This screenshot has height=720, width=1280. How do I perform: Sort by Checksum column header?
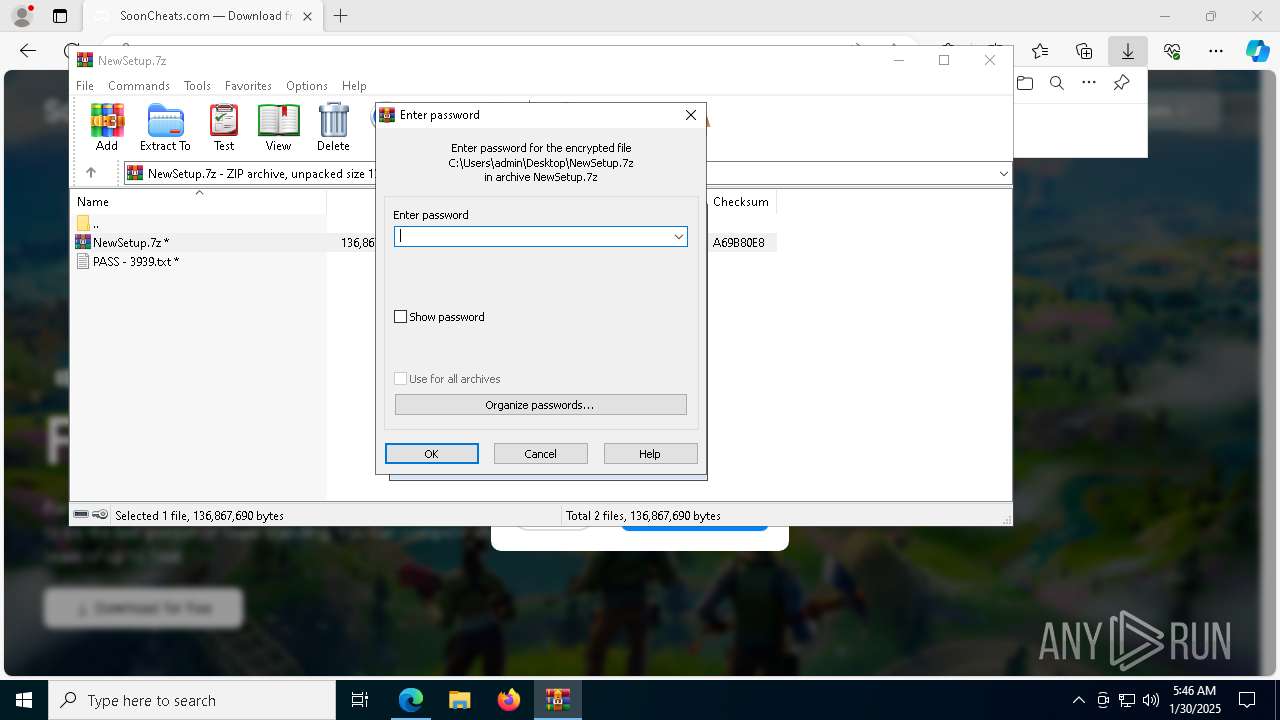(x=741, y=202)
